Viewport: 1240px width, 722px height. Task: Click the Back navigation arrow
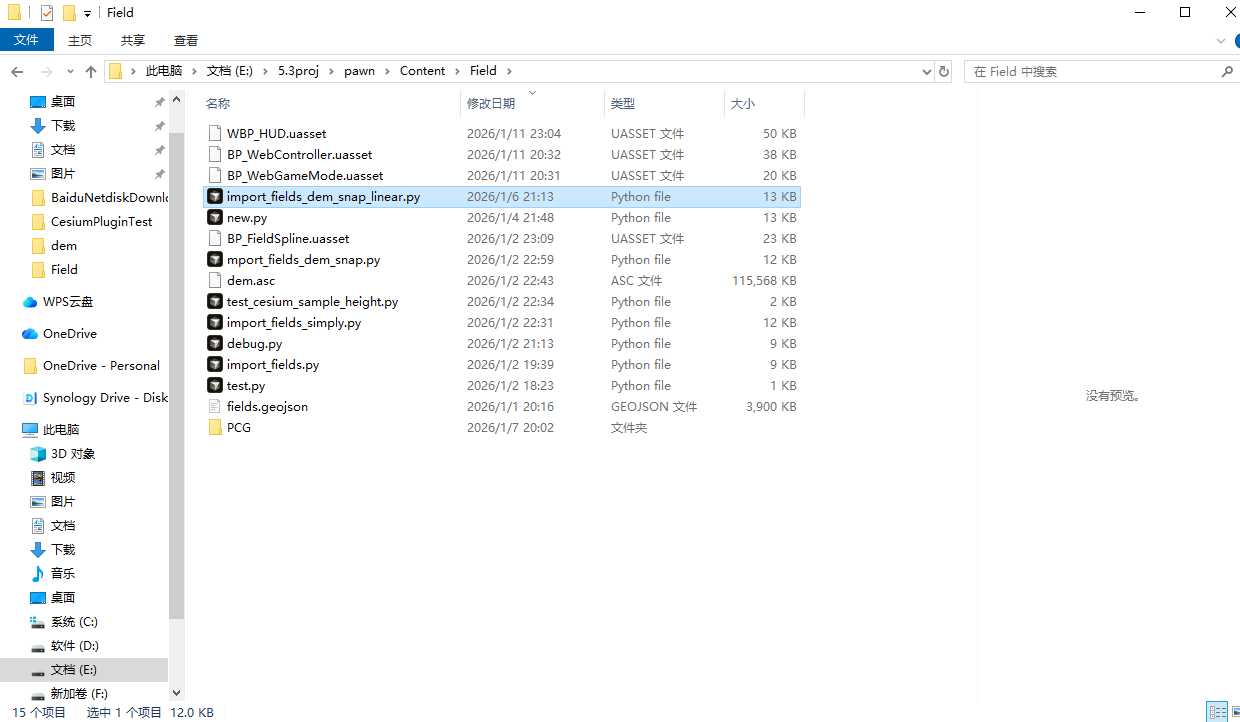coord(17,71)
